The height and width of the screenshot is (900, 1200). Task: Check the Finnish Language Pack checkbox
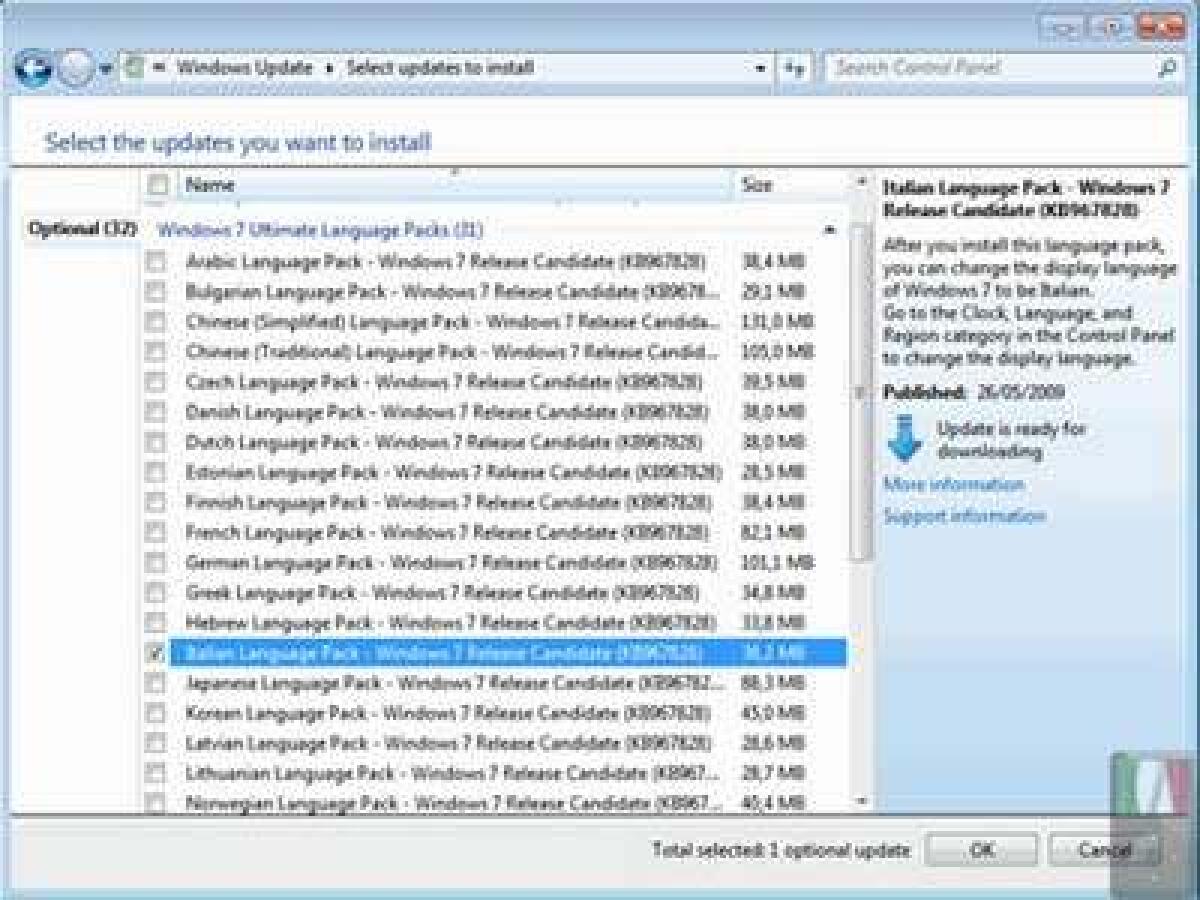[x=155, y=502]
